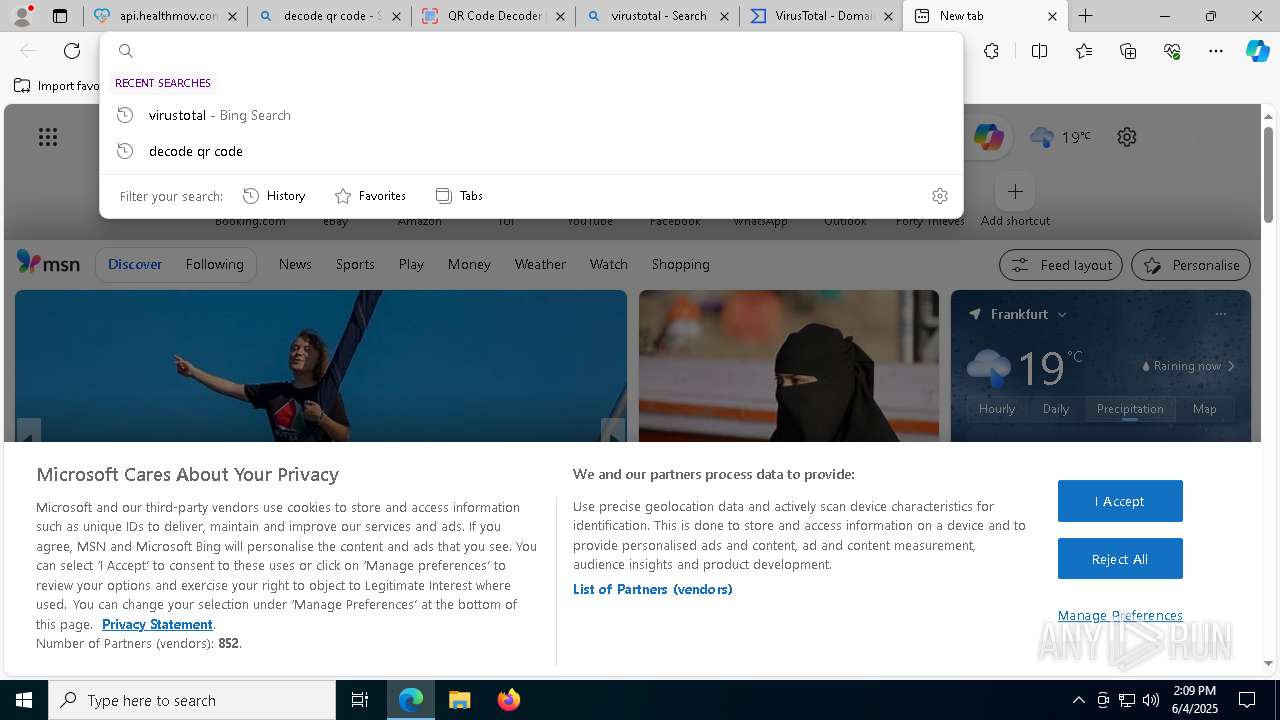Open the Sports category

pos(355,264)
